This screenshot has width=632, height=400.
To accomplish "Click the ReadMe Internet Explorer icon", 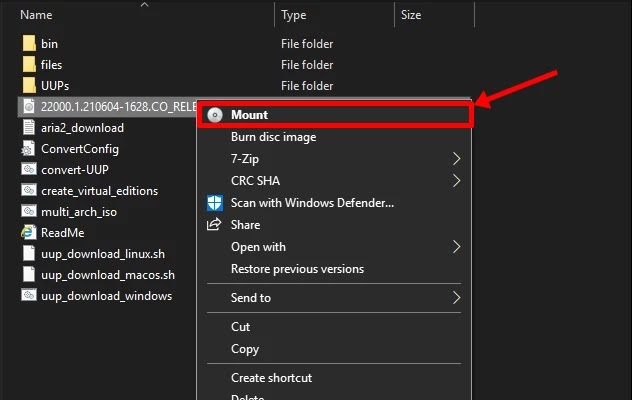I will tap(29, 232).
